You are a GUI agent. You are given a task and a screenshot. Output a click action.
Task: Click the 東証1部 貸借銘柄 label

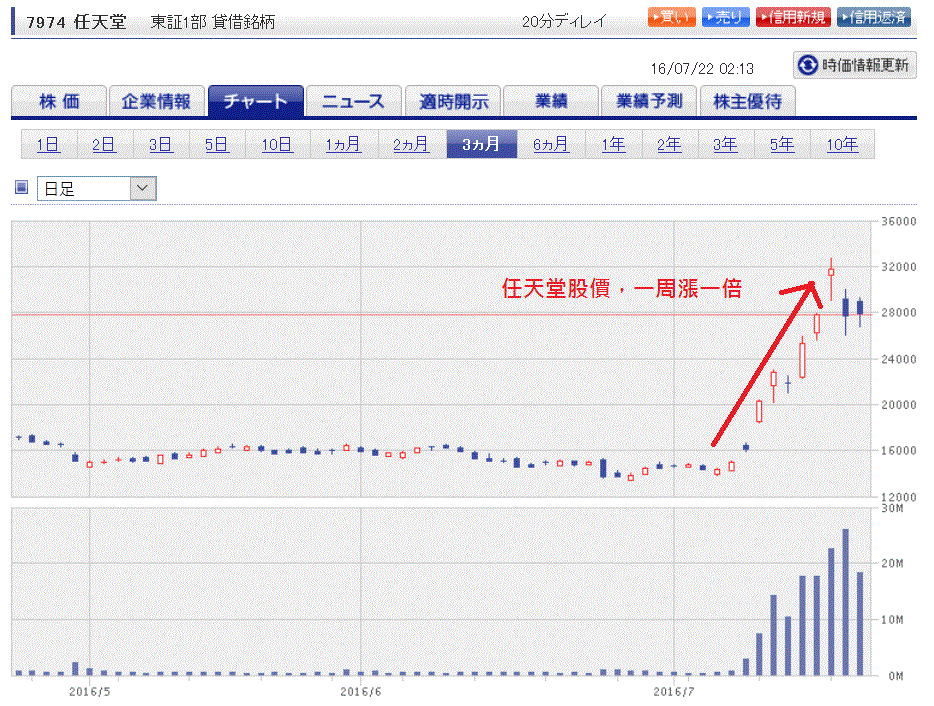[x=213, y=22]
